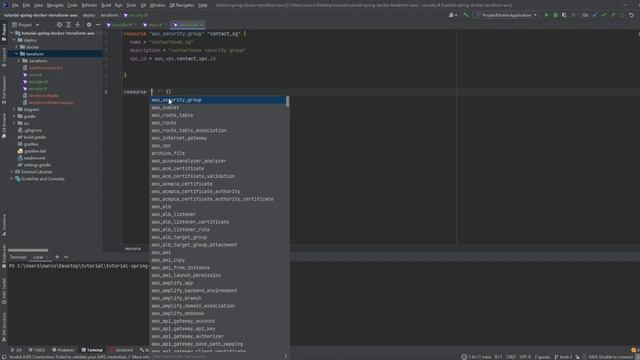Expand the docker folder
Viewport: 640px width, 360px height.
17,47
